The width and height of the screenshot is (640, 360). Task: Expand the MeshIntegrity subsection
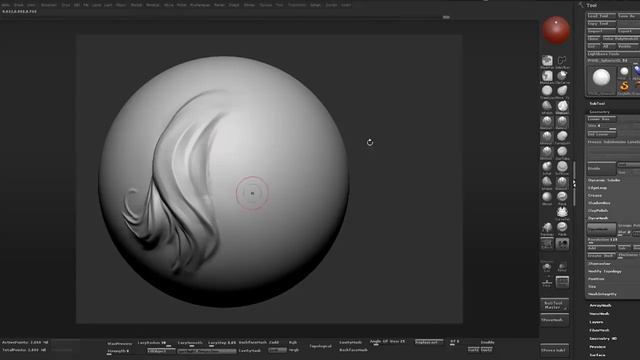pos(602,294)
